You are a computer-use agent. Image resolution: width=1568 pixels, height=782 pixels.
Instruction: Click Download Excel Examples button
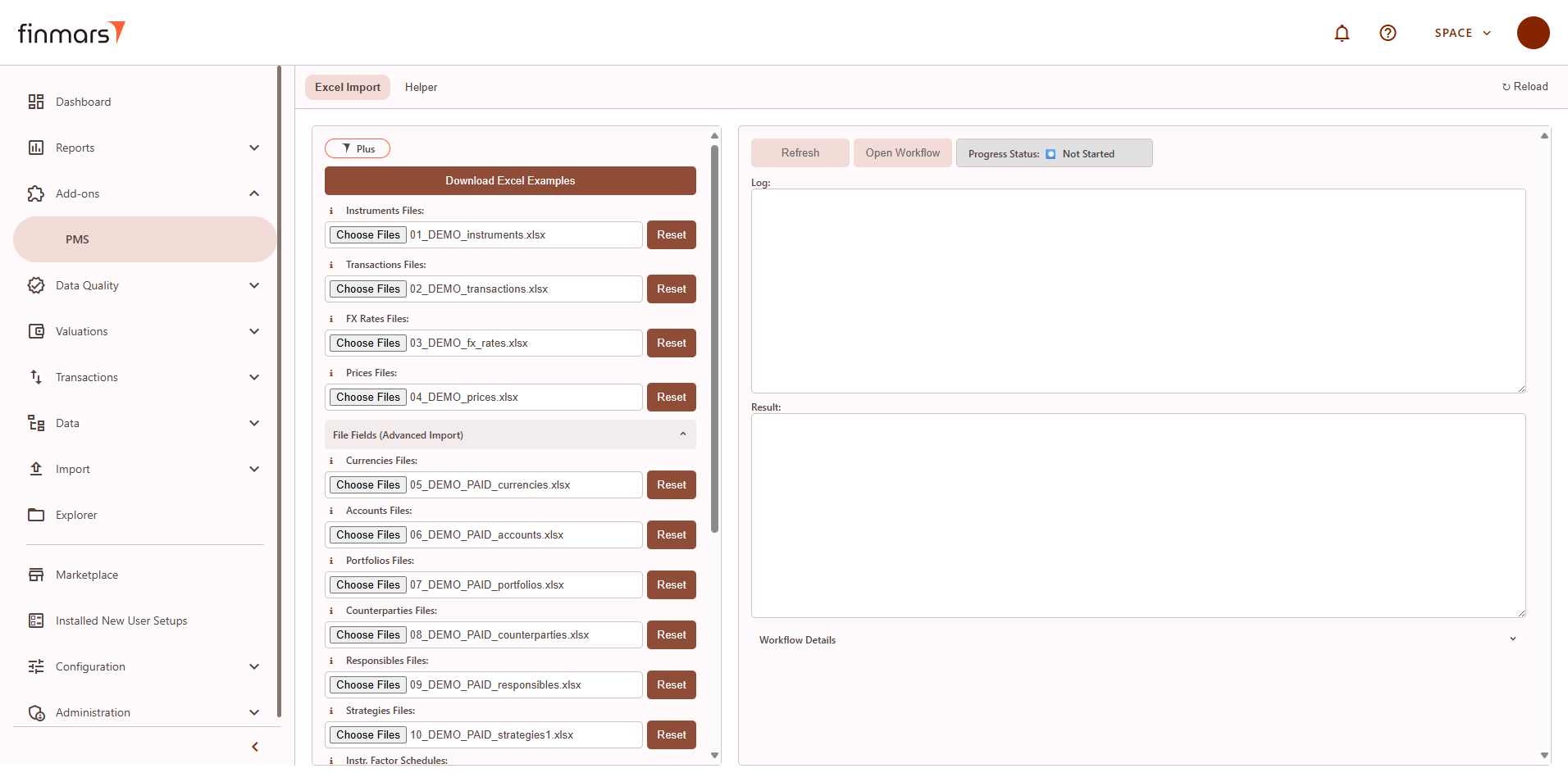tap(510, 180)
